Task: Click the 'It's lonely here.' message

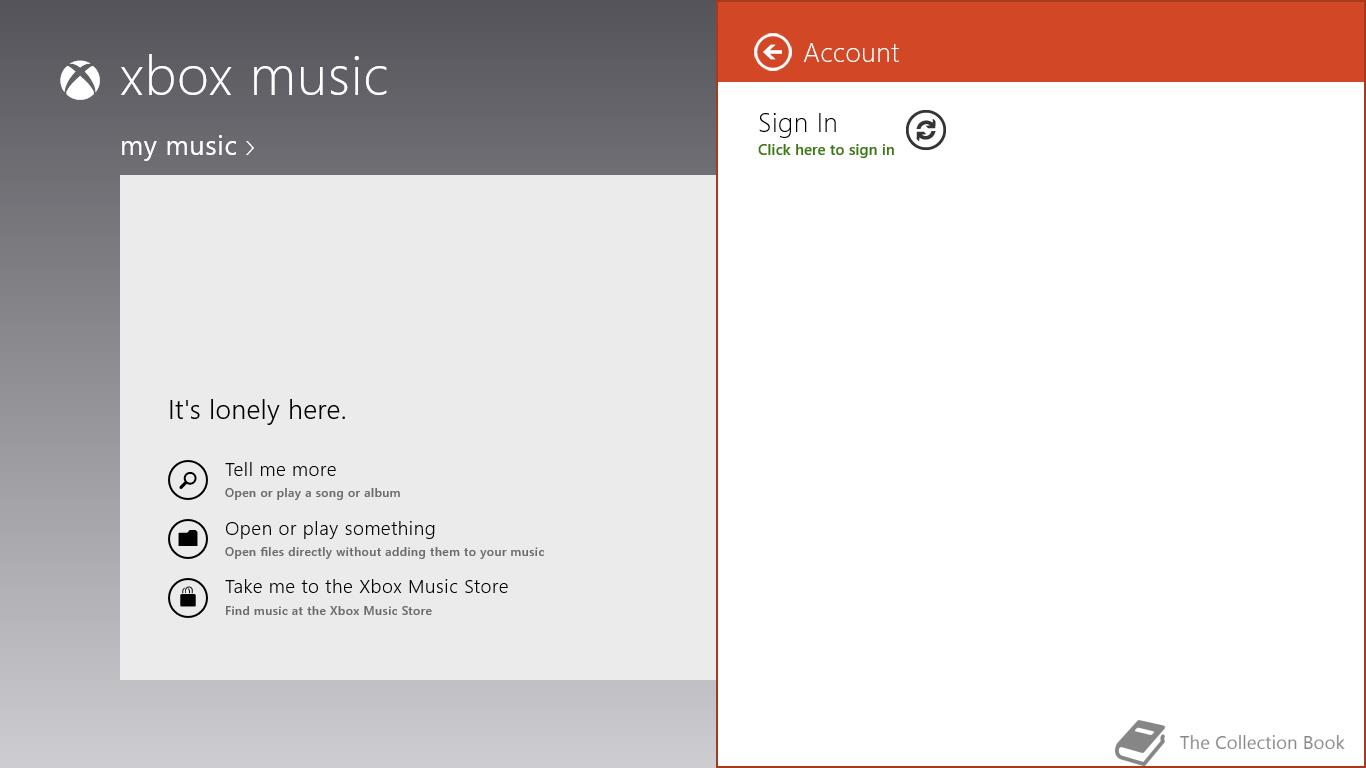Action: click(x=257, y=410)
